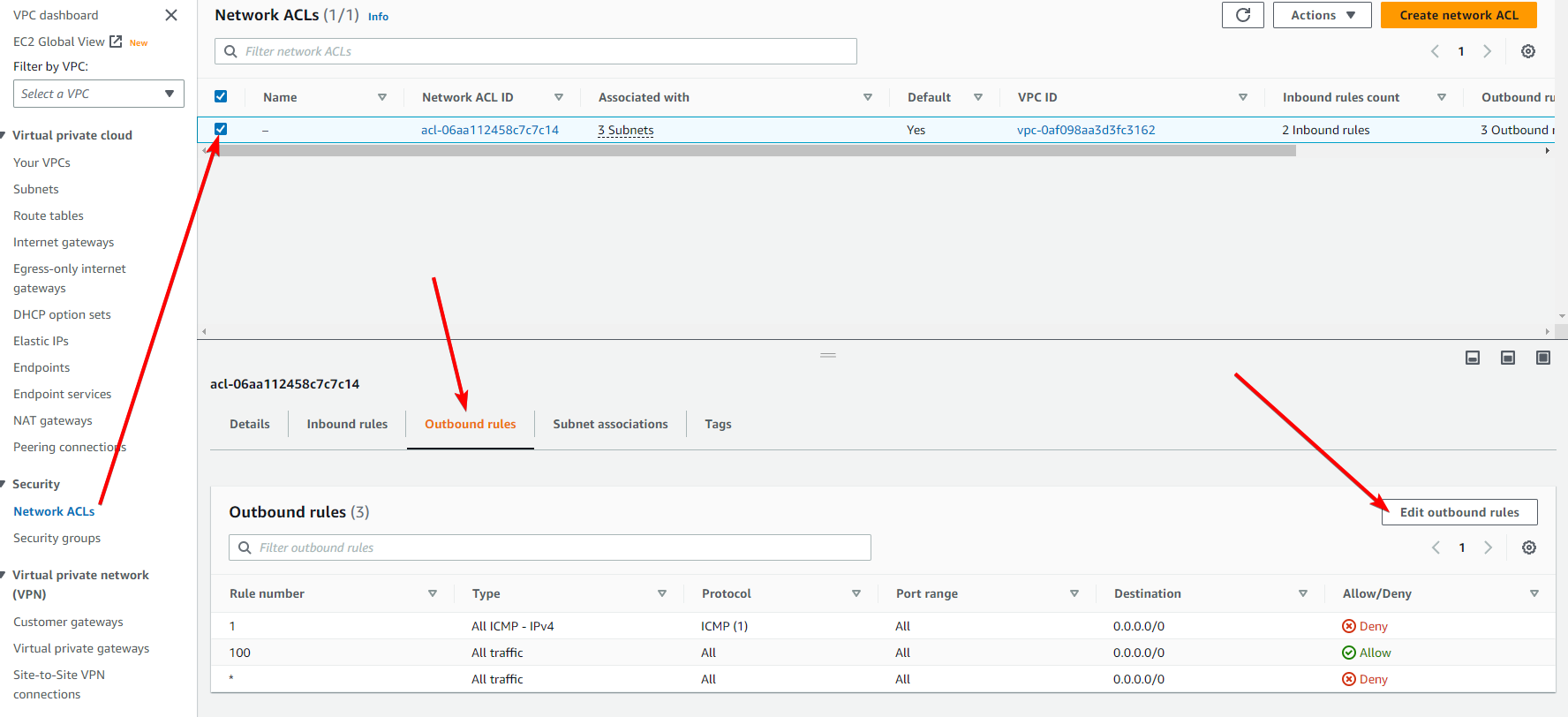
Task: Collapse the details panel to bottom
Action: (x=1473, y=358)
